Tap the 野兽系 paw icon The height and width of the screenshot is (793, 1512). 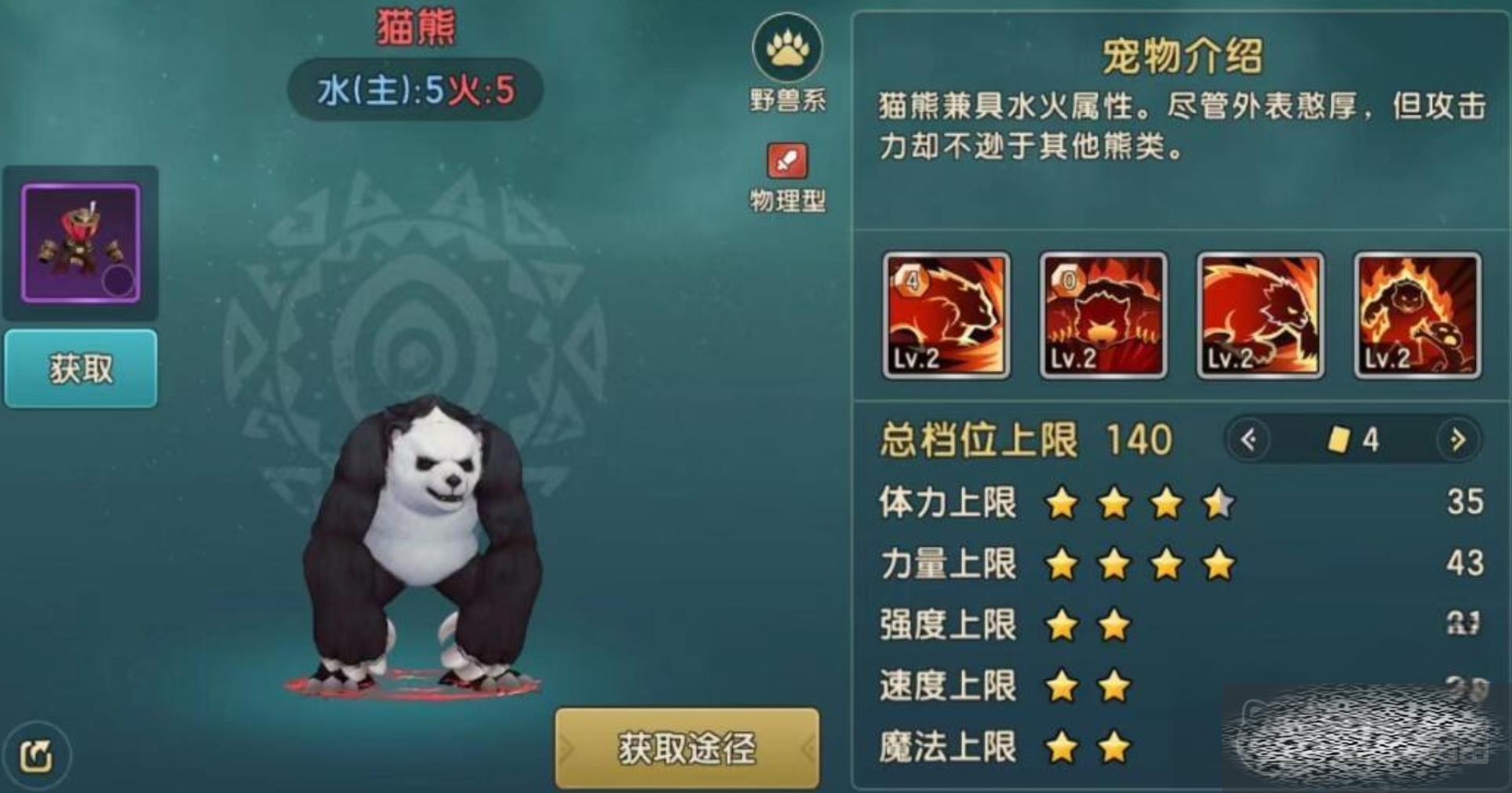pos(787,49)
